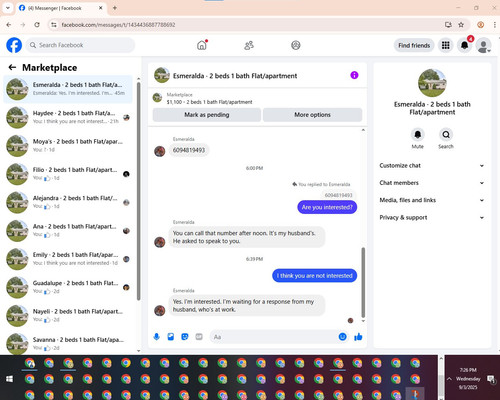Open the large listing photo thumbnail

pyautogui.click(x=432, y=83)
